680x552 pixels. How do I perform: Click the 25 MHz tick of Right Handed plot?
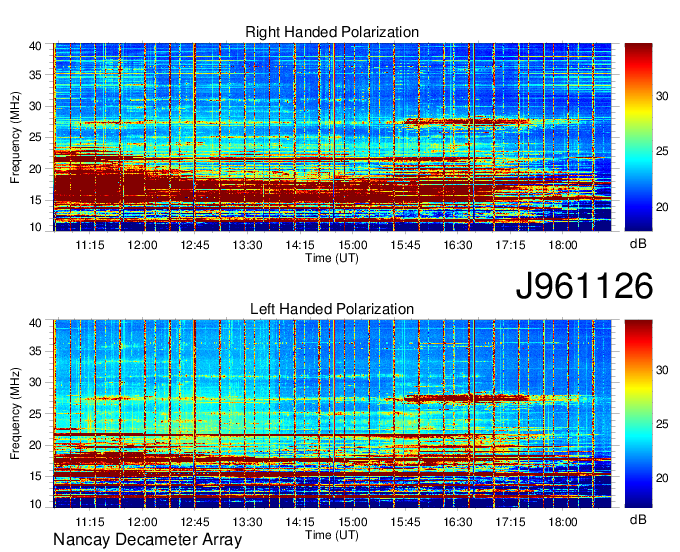pyautogui.click(x=35, y=137)
